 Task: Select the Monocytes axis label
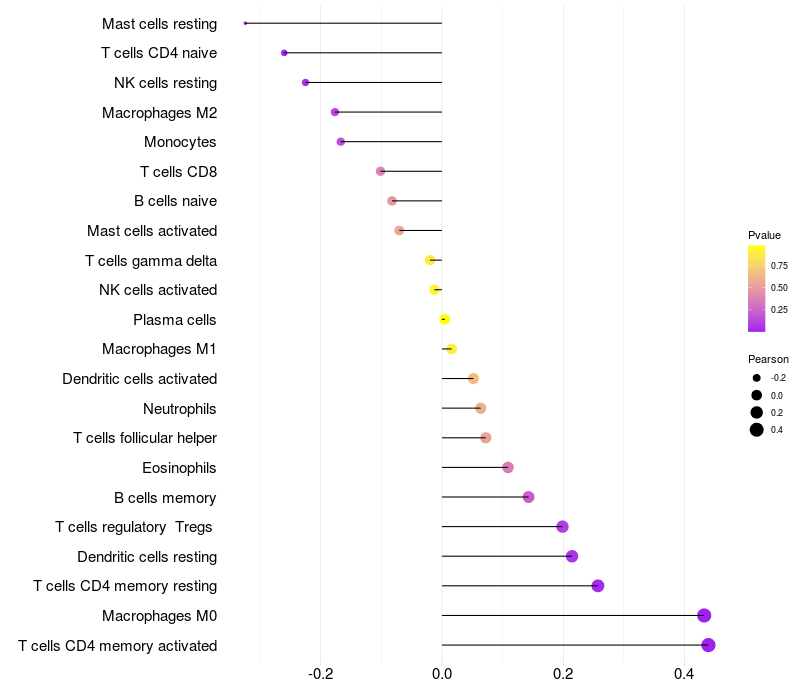[x=180, y=142]
